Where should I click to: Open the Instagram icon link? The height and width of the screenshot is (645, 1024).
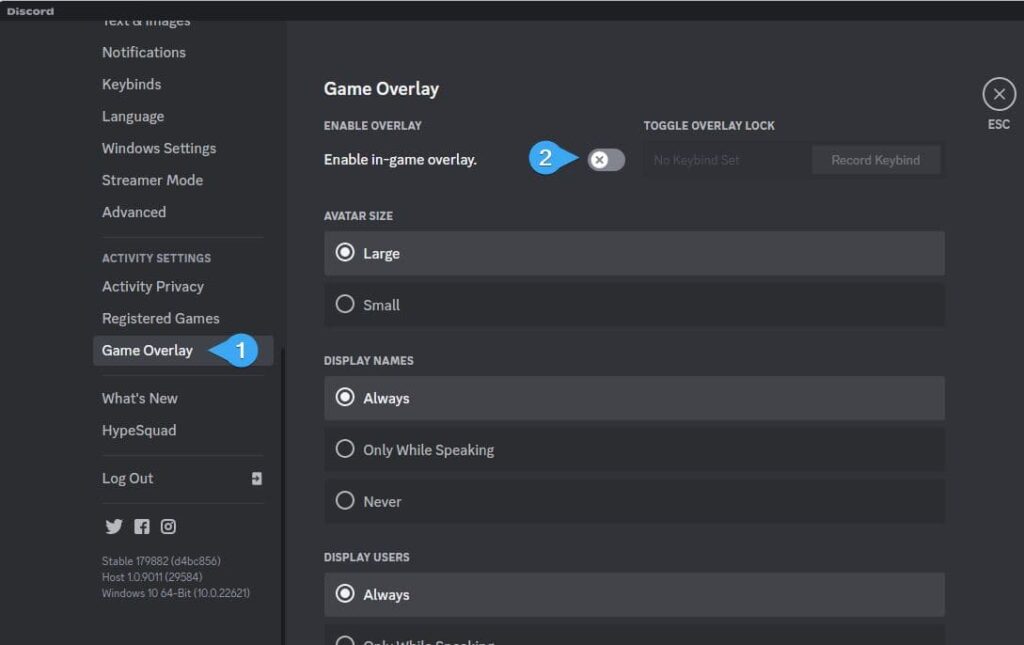(x=168, y=526)
